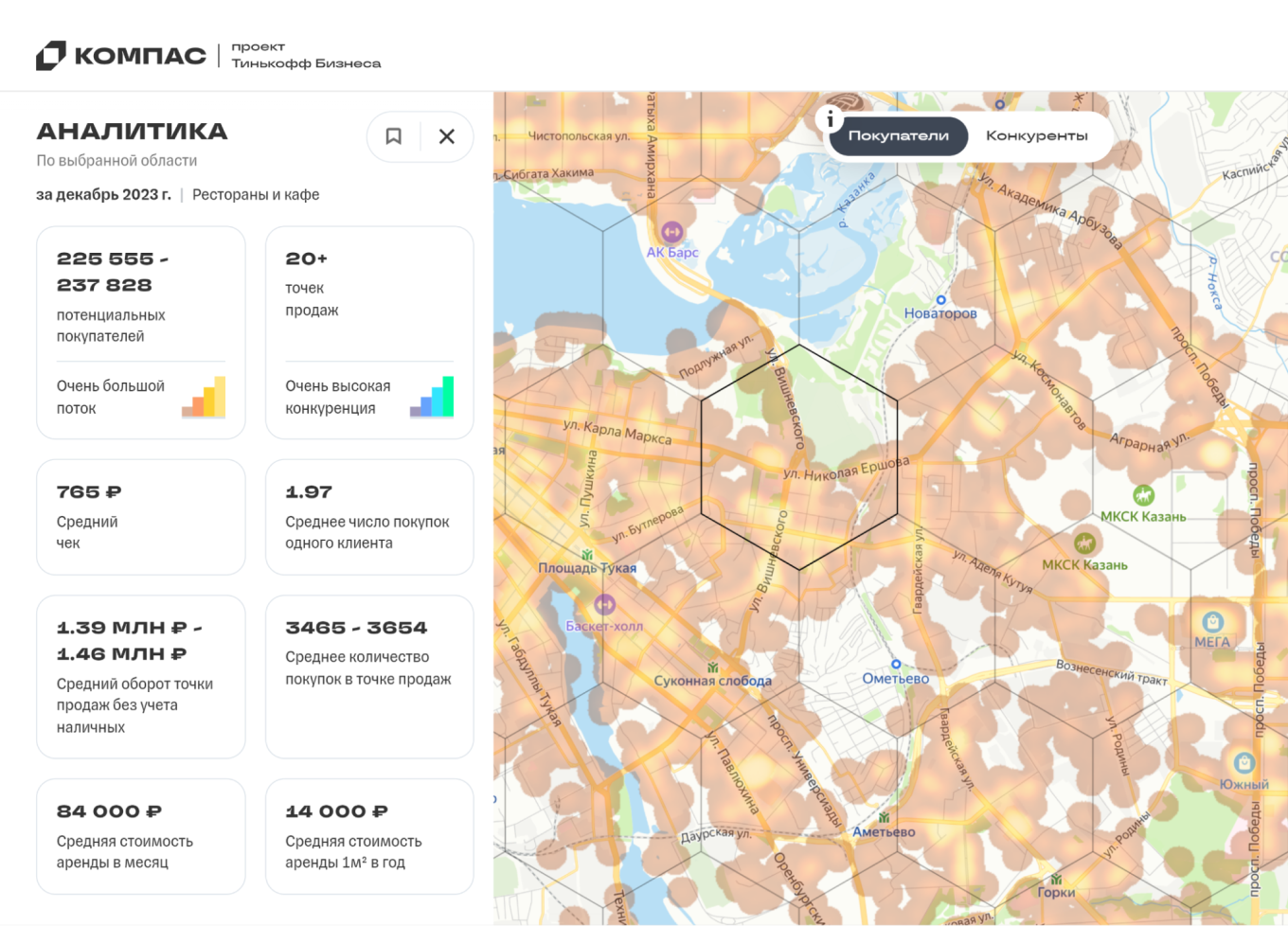Click the "Подлужная ул." street label

click(x=717, y=356)
